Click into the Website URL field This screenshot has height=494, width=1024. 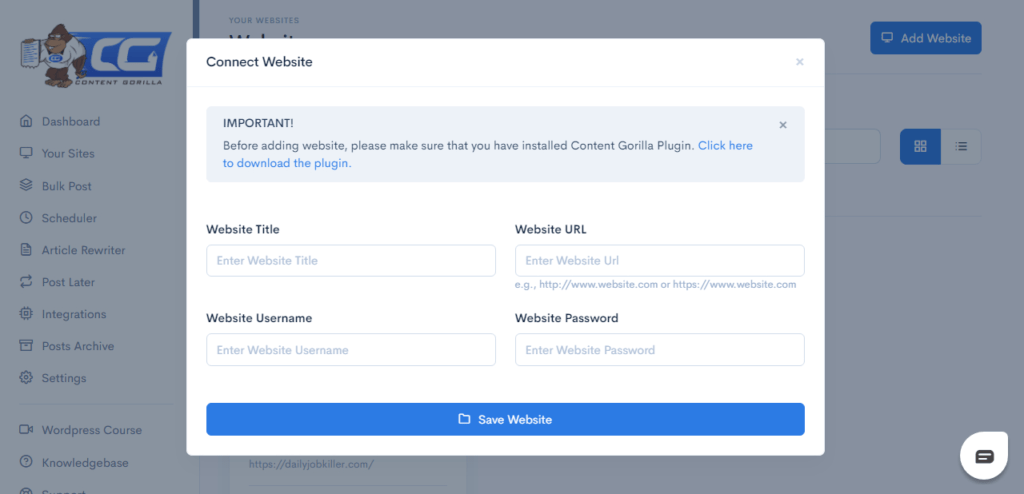point(660,261)
